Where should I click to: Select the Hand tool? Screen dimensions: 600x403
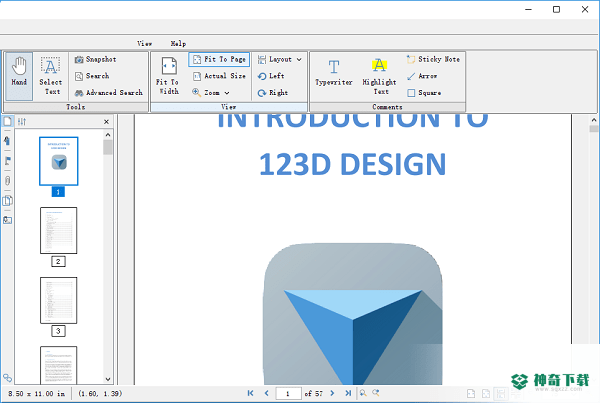pyautogui.click(x=19, y=76)
